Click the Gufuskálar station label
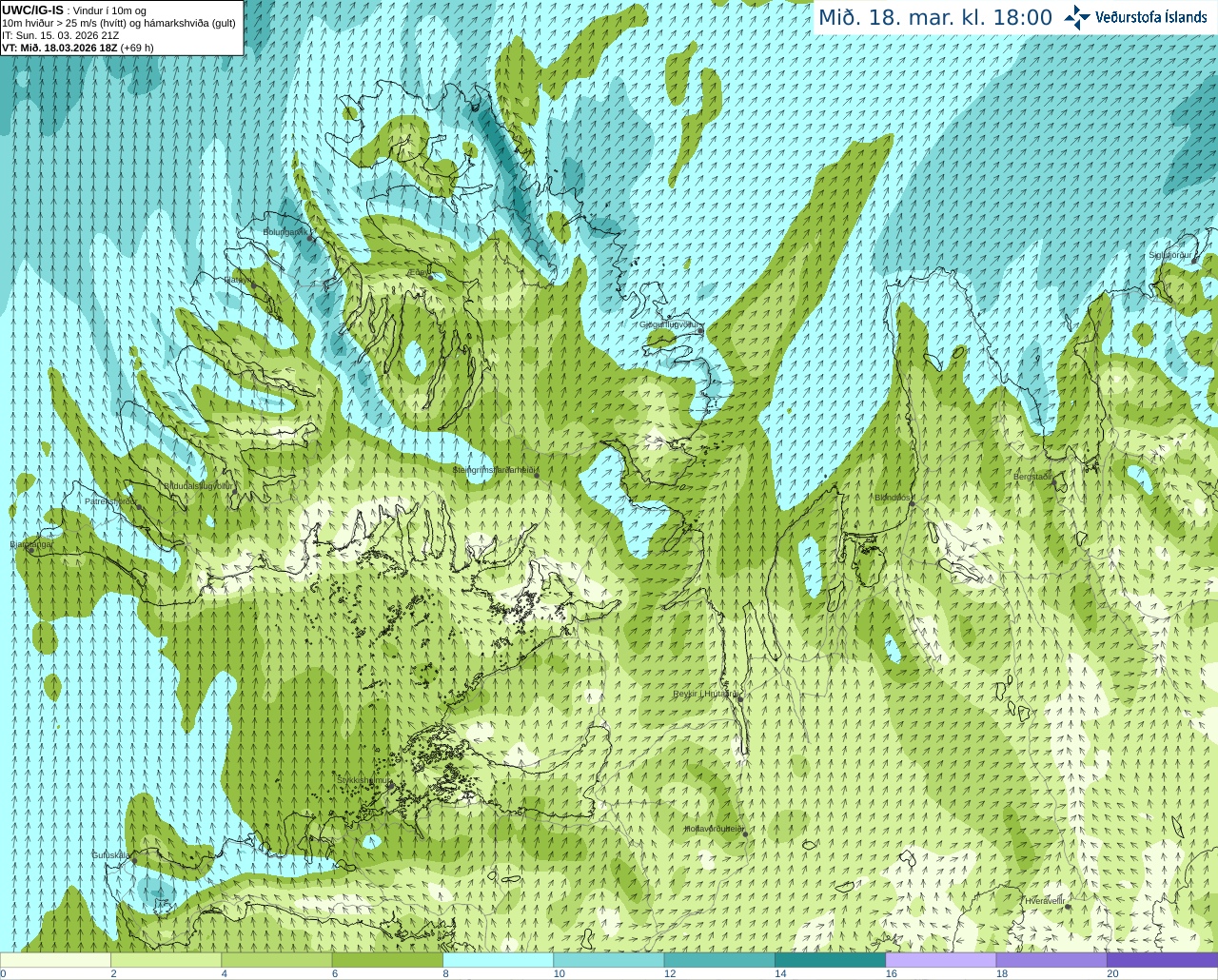The height and width of the screenshot is (980, 1218). [x=110, y=854]
